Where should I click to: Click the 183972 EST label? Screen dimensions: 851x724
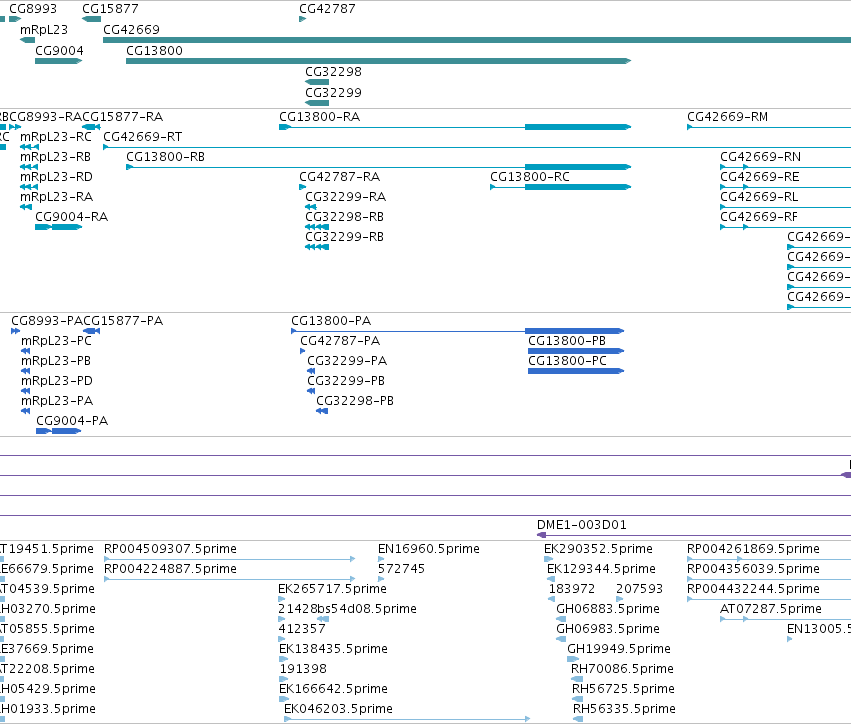tap(572, 589)
